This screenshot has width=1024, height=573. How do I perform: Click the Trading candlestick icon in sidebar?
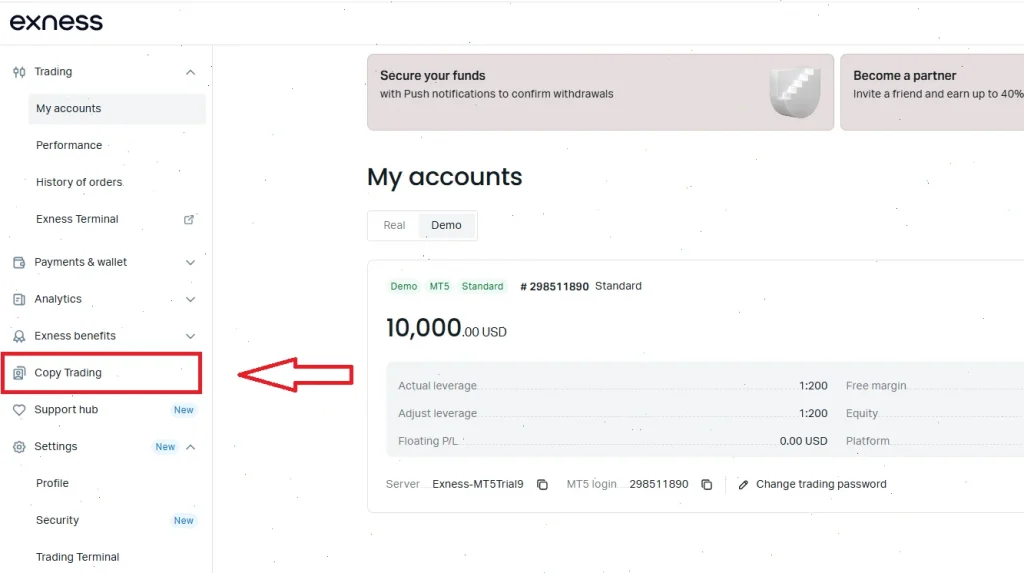[19, 72]
